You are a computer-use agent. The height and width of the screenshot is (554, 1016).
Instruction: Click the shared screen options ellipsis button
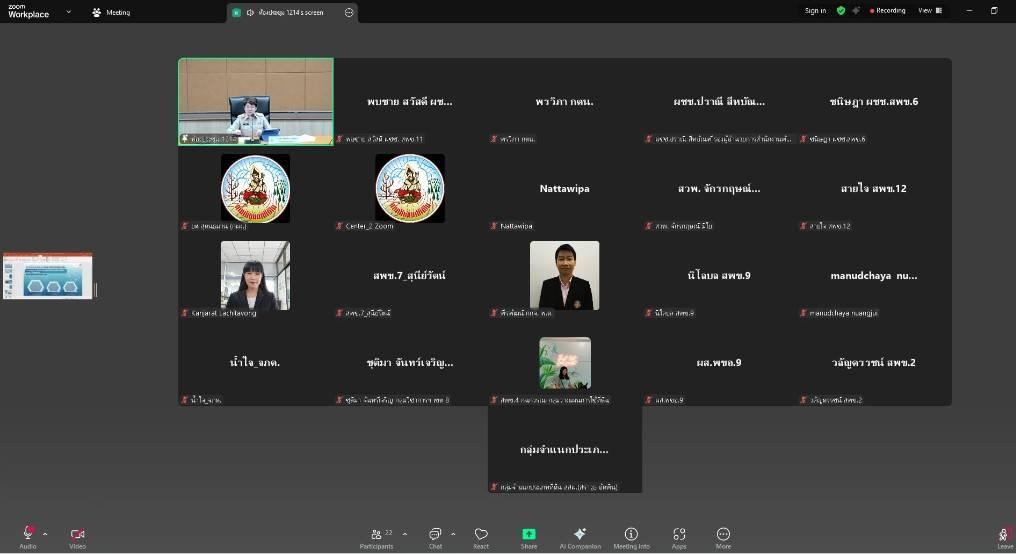point(349,13)
